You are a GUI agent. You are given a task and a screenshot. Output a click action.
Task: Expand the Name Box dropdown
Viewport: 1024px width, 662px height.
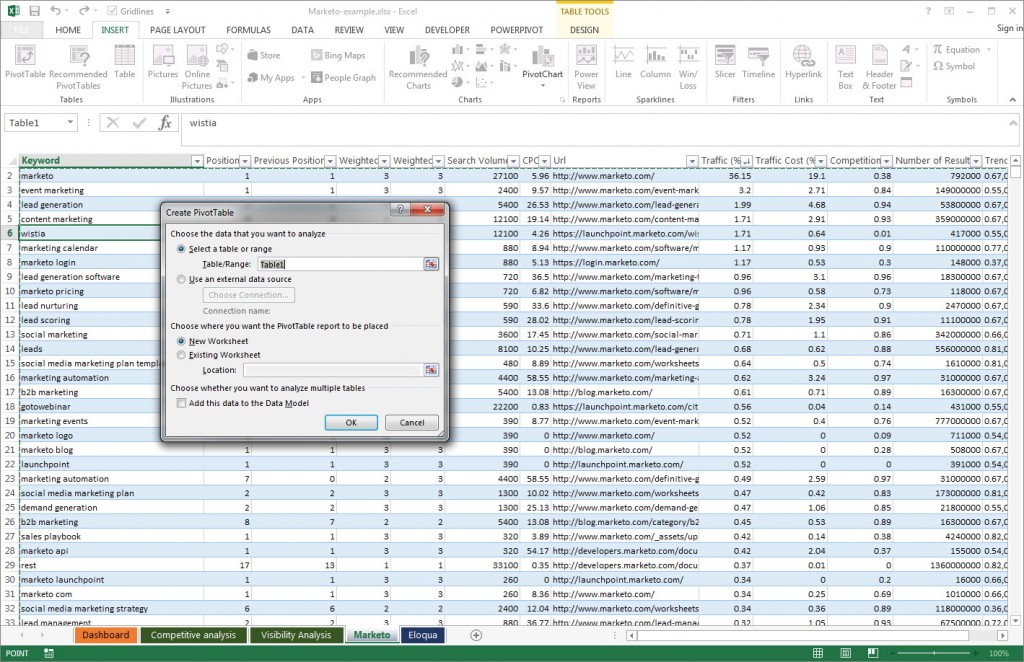(71, 122)
